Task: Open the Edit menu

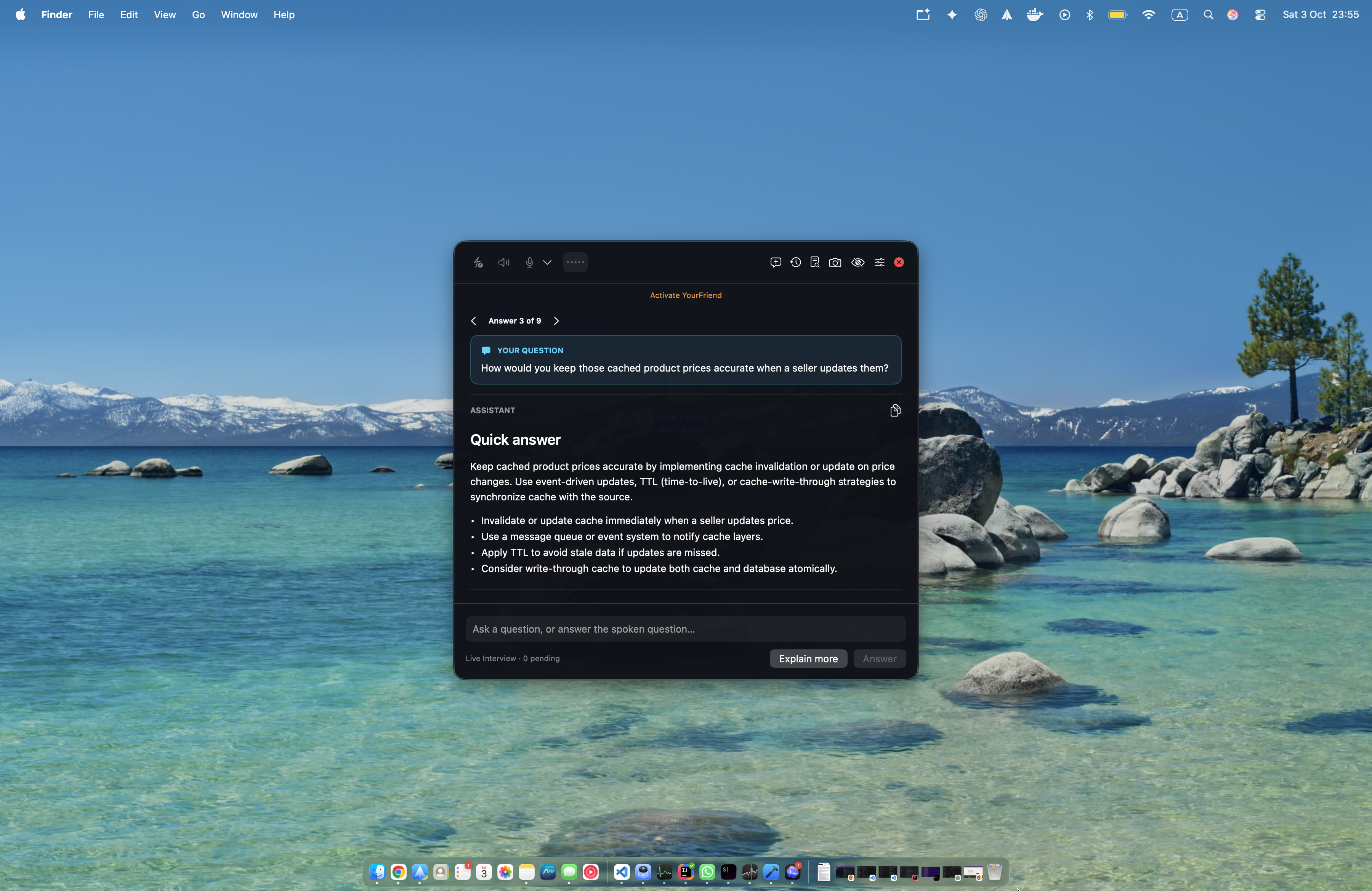Action: point(128,14)
